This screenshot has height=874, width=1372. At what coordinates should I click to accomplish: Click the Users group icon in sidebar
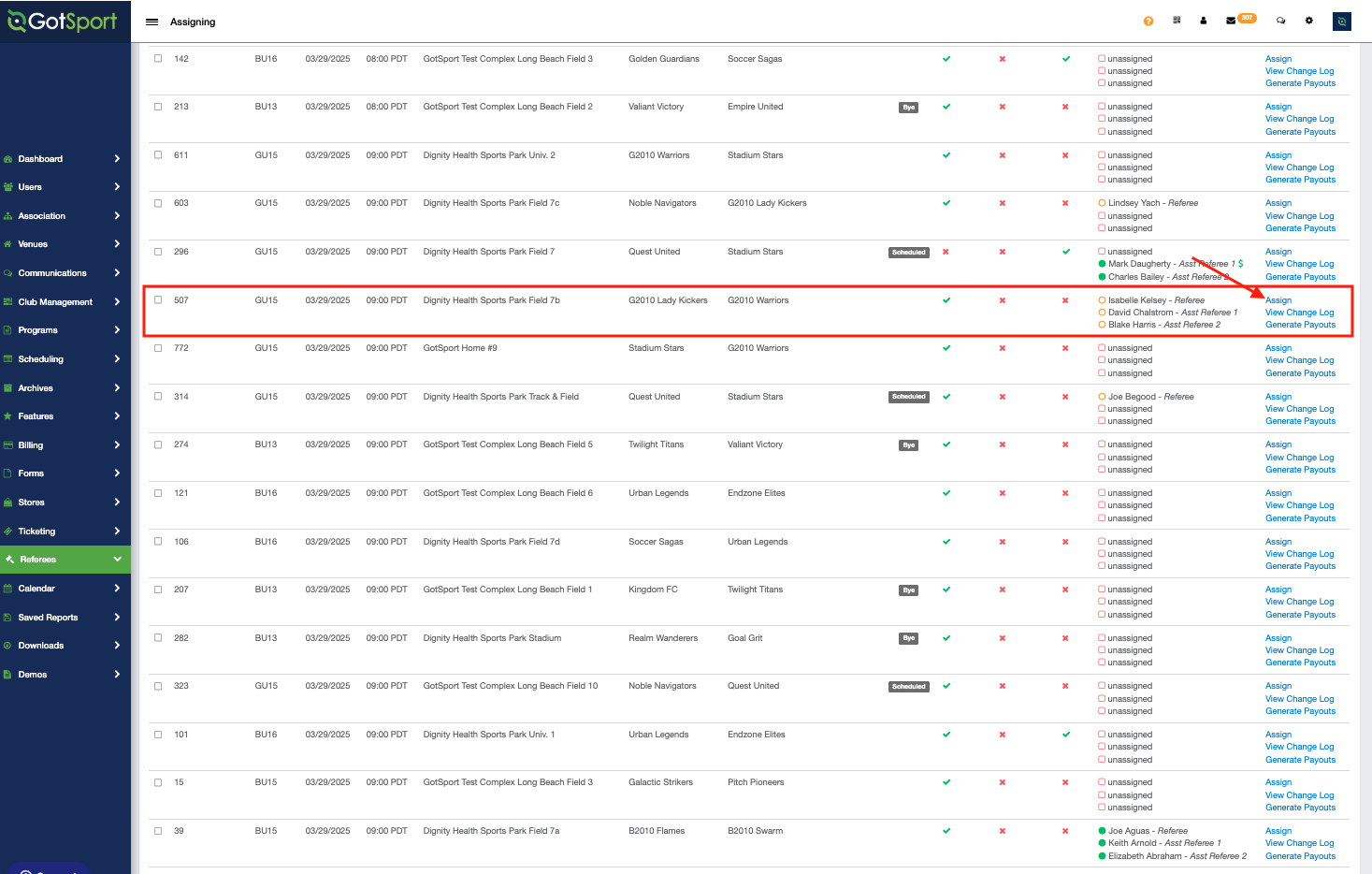(x=8, y=187)
